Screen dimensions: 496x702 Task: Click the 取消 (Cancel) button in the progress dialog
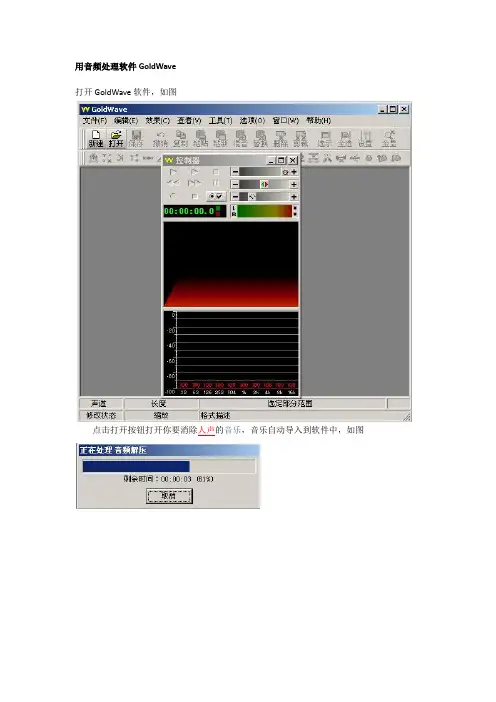[x=169, y=496]
